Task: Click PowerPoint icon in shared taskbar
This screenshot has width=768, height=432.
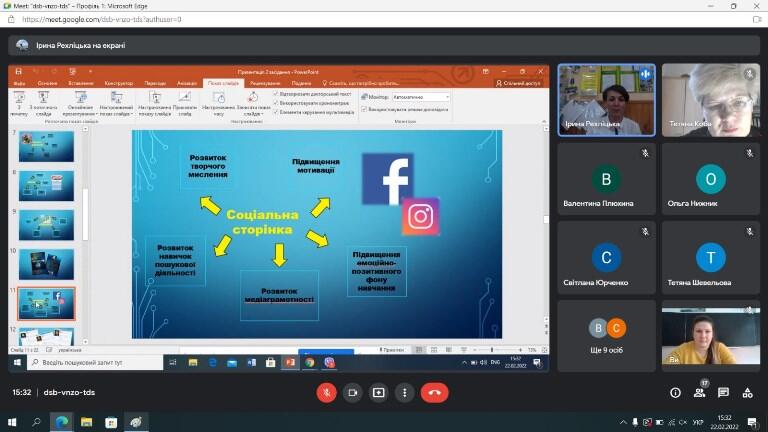Action: tap(290, 362)
